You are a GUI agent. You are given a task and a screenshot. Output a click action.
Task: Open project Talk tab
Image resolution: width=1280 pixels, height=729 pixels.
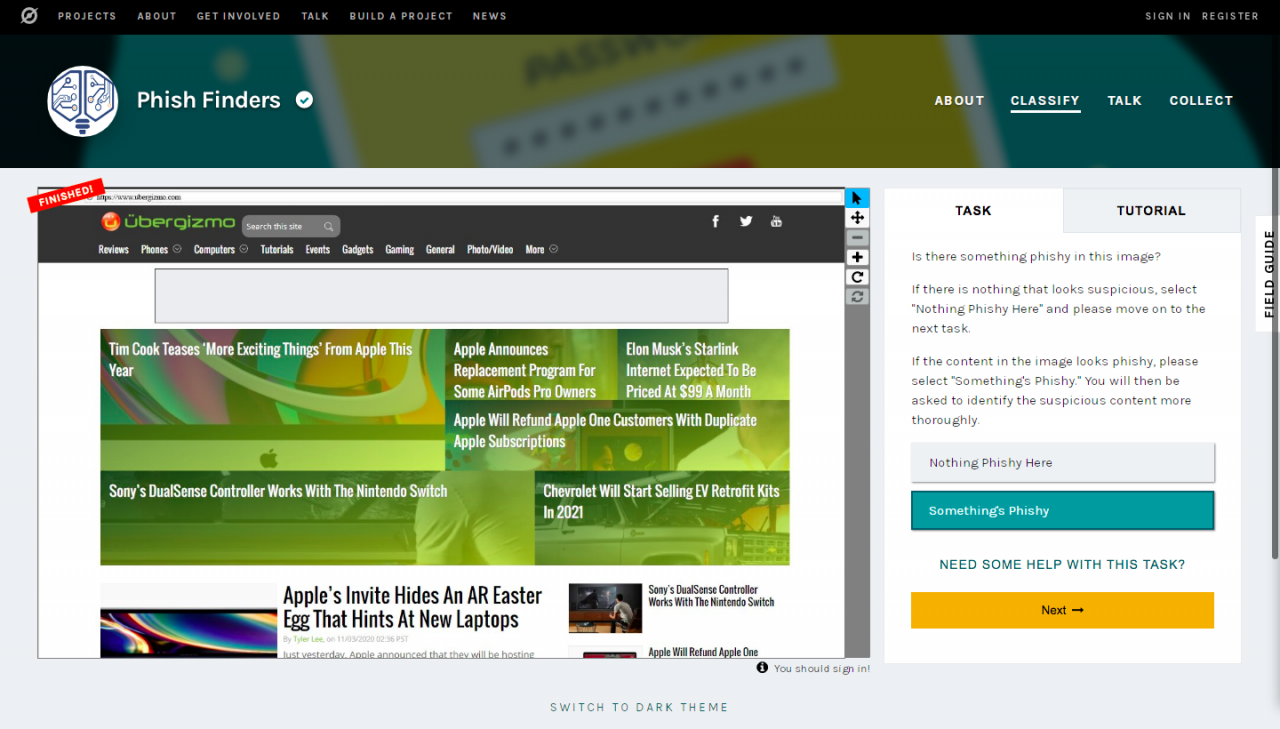coord(1125,101)
